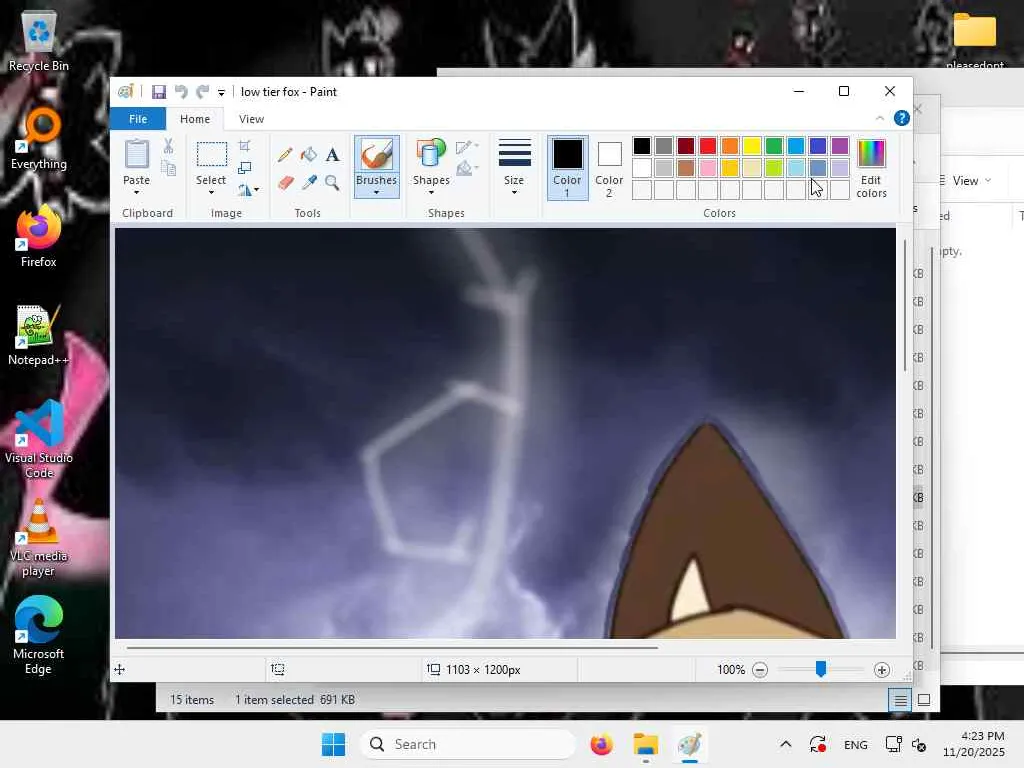Click the Paste clipboard icon
This screenshot has height=768, width=1024.
point(136,154)
